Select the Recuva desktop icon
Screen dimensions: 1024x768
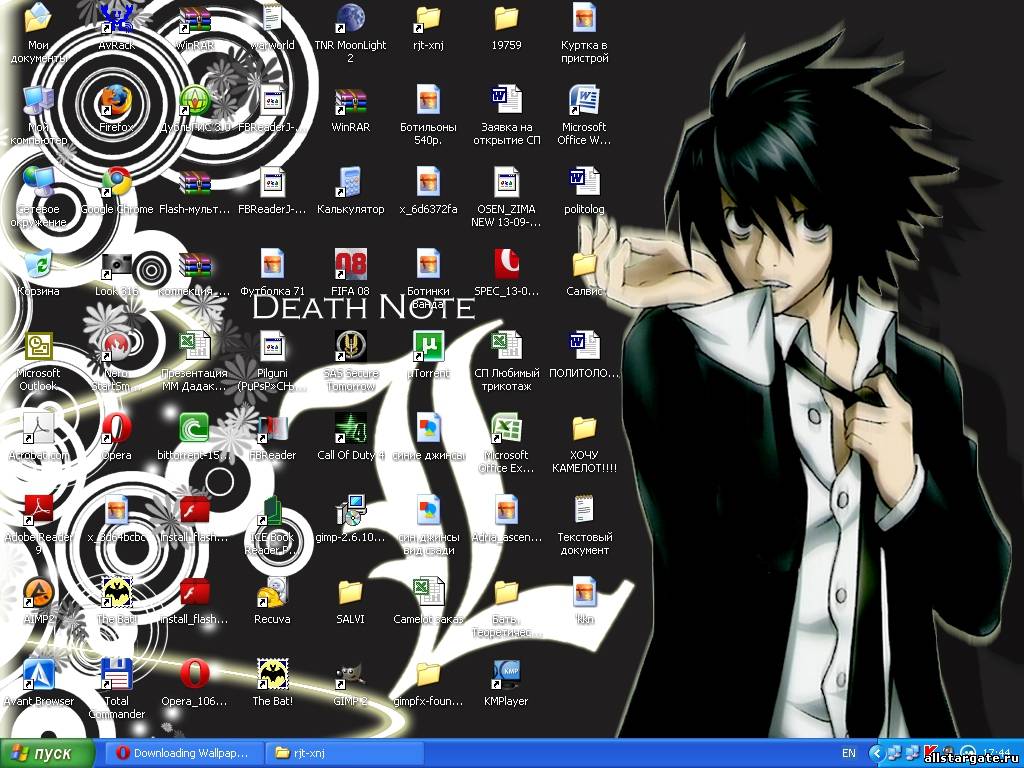[x=272, y=592]
